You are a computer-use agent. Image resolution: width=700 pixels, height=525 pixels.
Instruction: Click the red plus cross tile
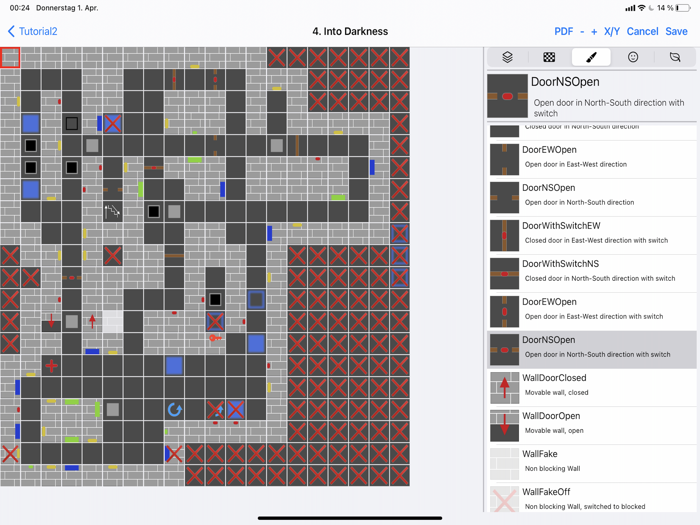[51, 366]
